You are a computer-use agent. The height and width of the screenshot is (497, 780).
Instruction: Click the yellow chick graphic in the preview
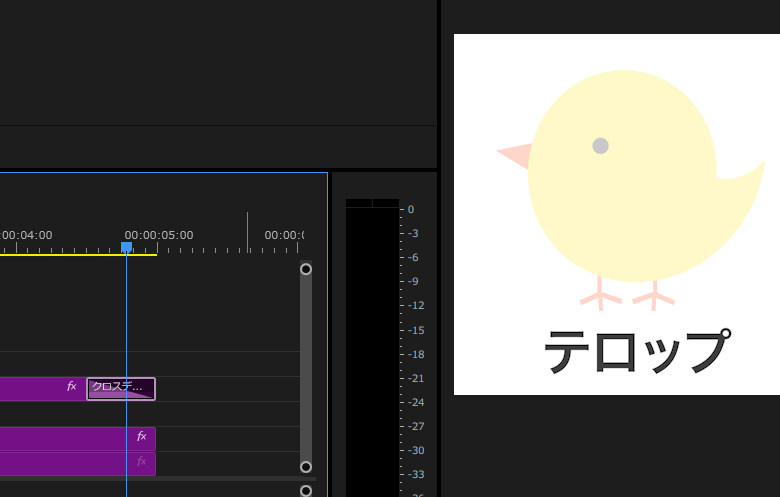tap(631, 189)
